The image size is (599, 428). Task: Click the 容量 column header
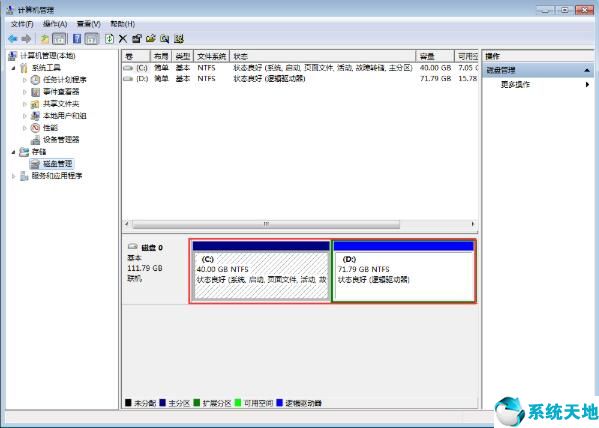tap(435, 56)
